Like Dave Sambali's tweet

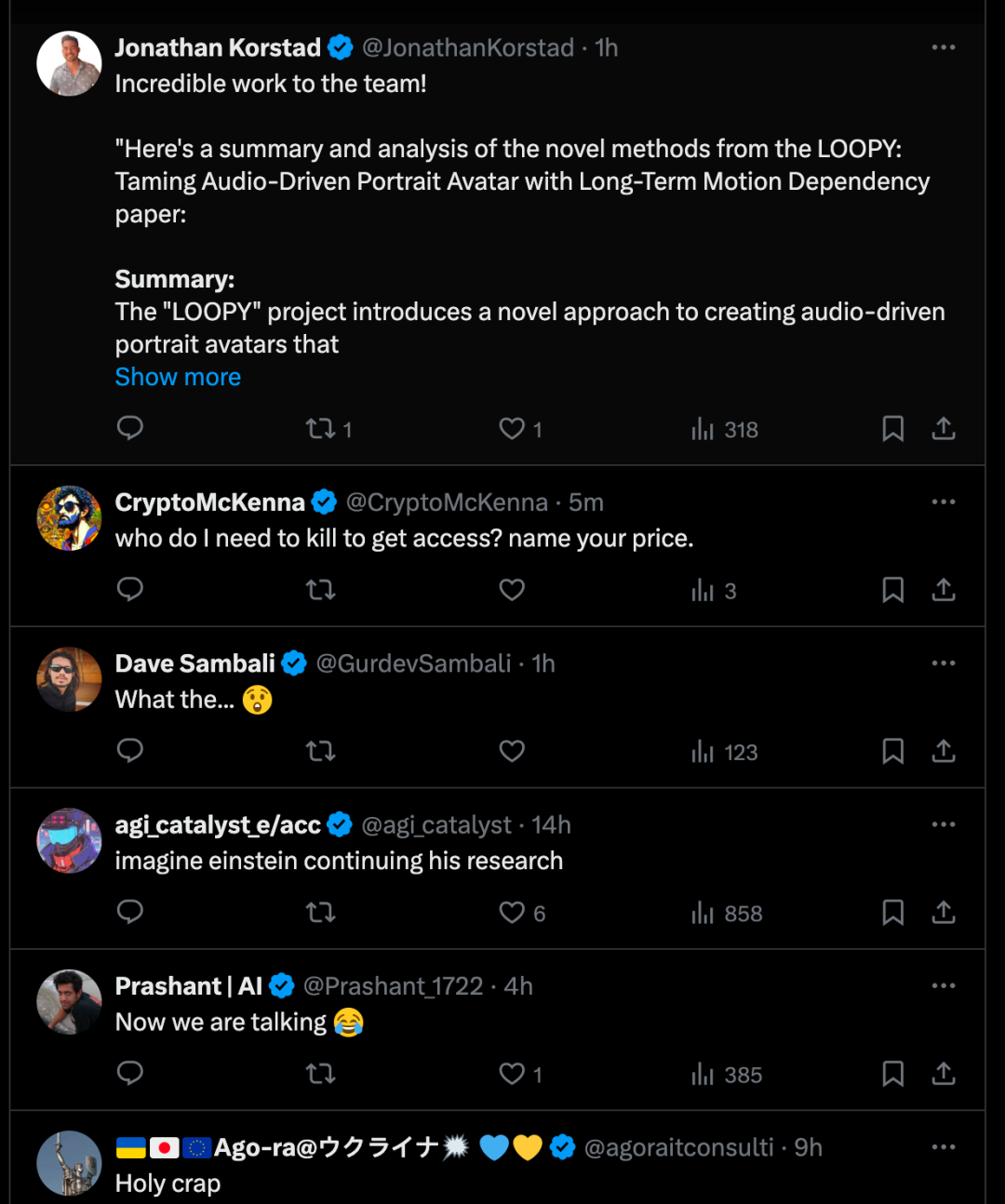(512, 751)
